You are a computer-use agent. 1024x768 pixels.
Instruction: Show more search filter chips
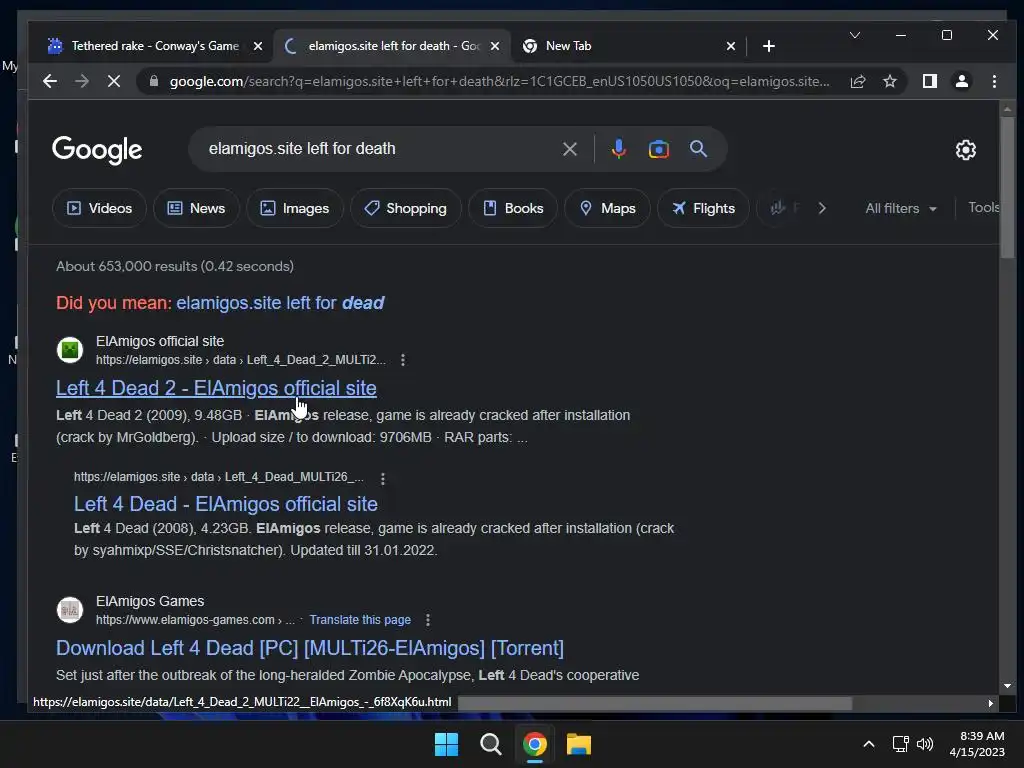coord(822,208)
